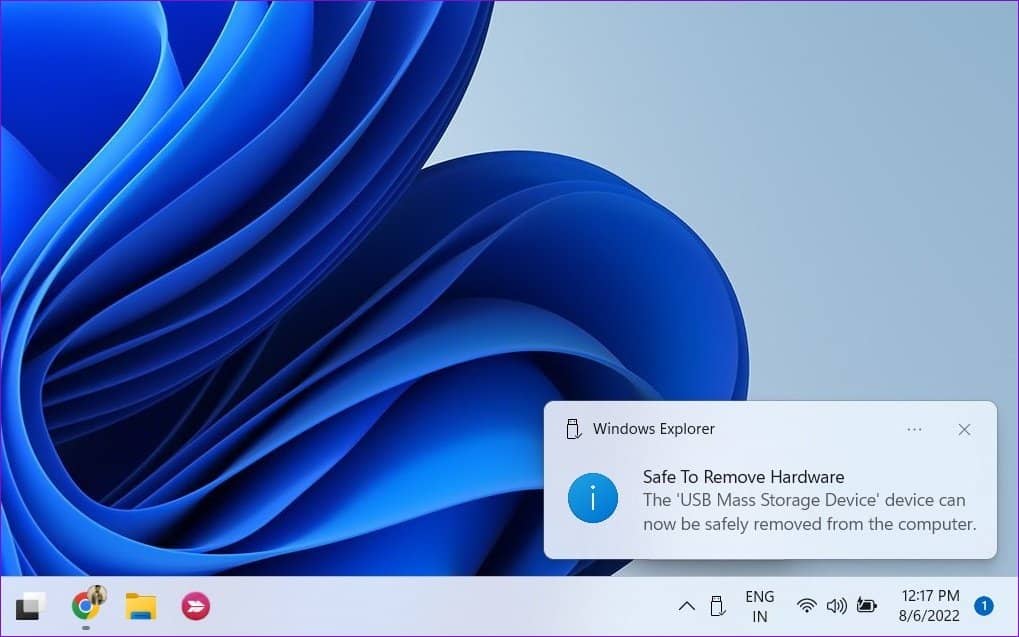Click the clock to view the calendar
This screenshot has height=637, width=1019.
(x=928, y=606)
